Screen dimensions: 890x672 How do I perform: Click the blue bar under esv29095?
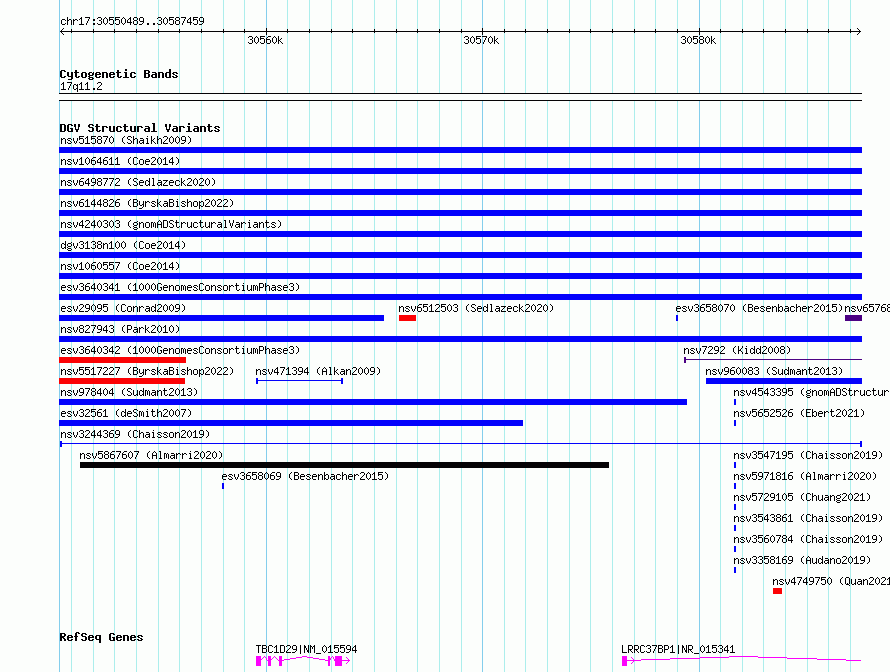coord(221,318)
